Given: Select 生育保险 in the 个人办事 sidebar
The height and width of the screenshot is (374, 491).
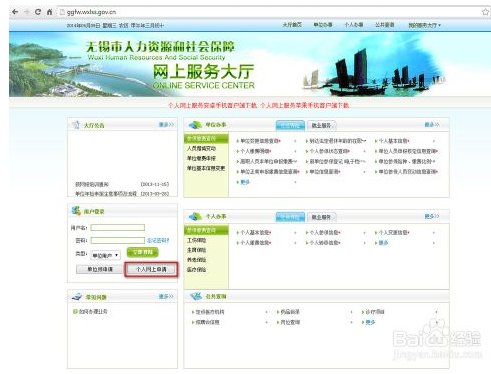Looking at the screenshot, I should pyautogui.click(x=196, y=250).
